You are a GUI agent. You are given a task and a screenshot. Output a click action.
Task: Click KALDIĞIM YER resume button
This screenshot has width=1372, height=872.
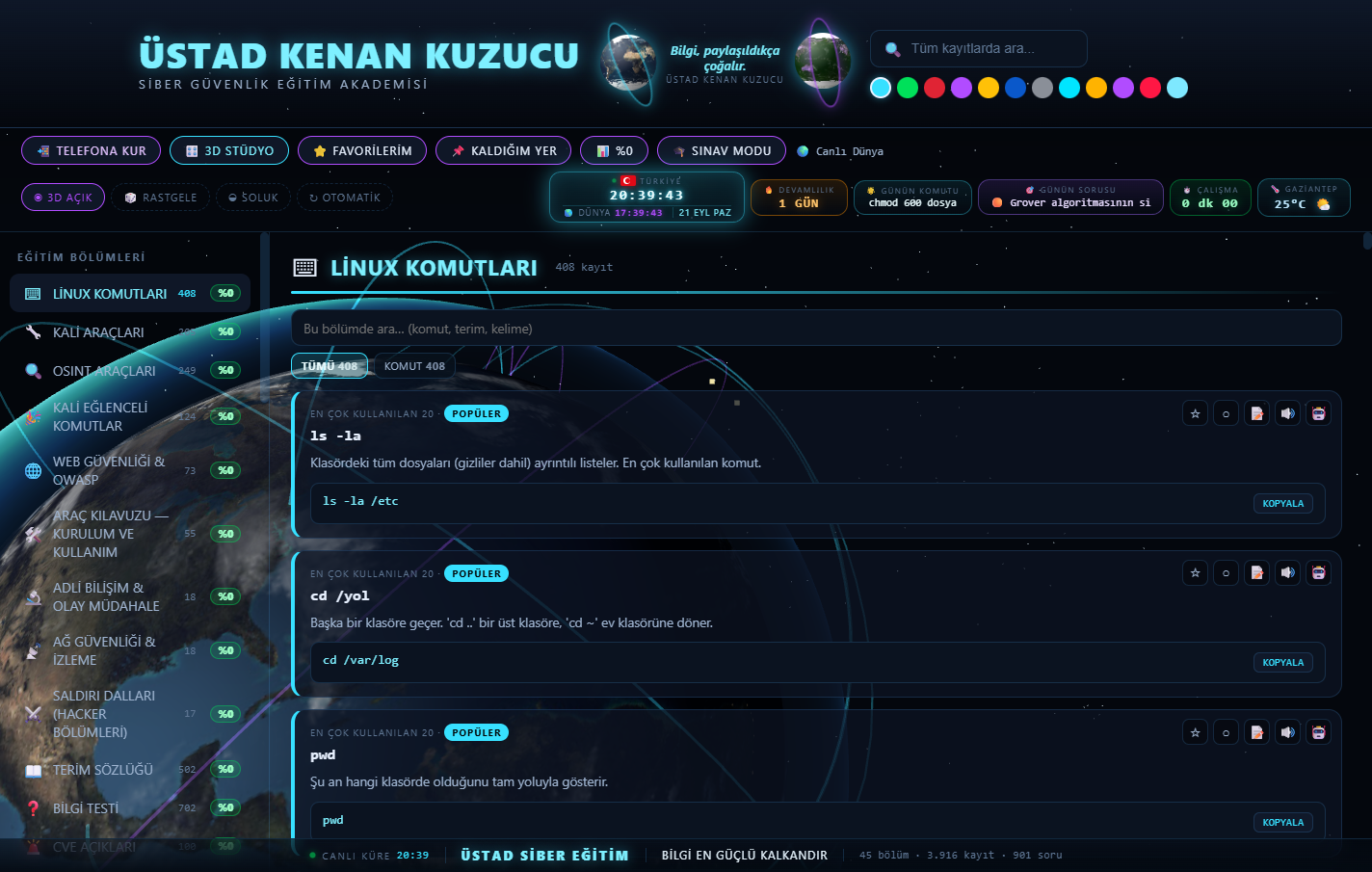click(504, 150)
